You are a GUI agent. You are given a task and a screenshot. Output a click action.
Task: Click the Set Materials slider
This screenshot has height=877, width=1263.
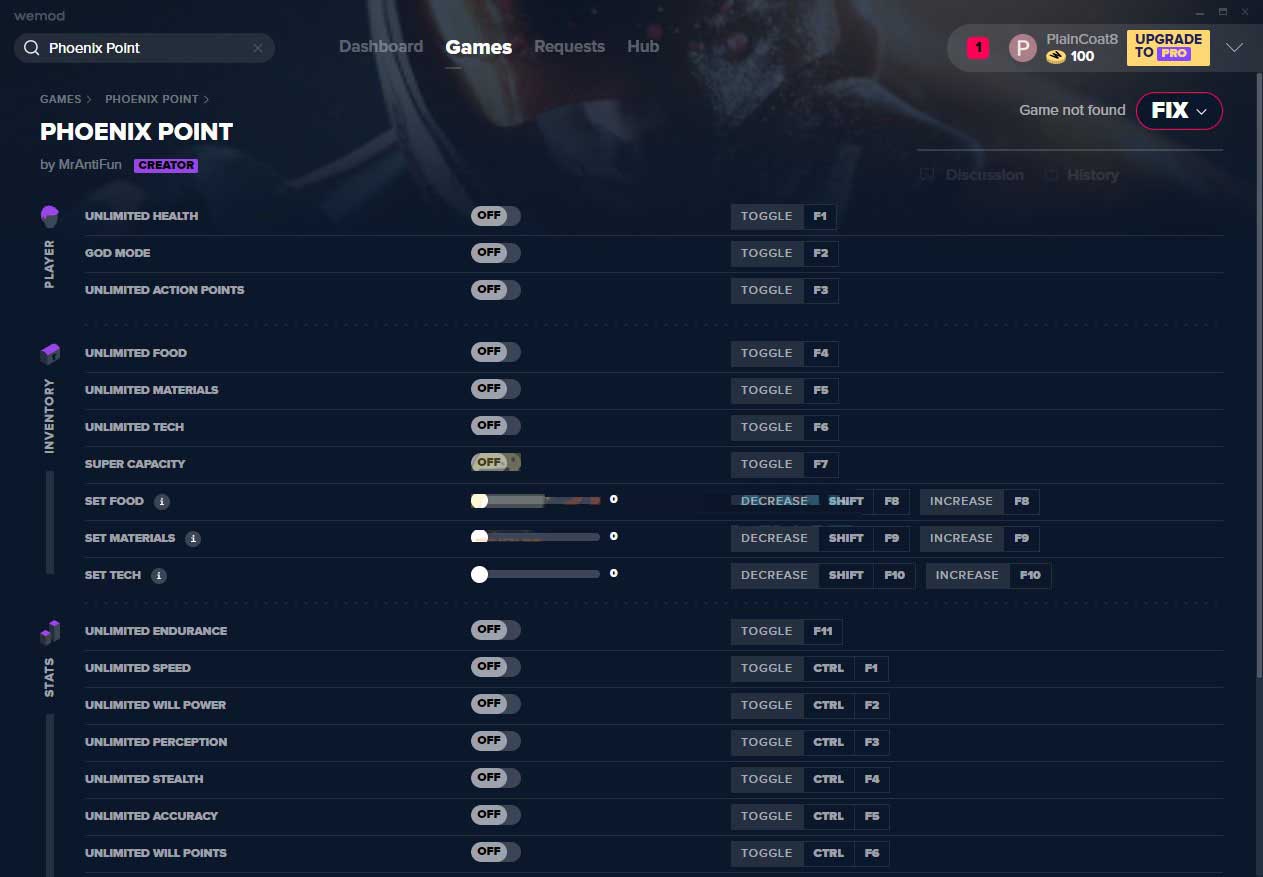click(x=536, y=537)
